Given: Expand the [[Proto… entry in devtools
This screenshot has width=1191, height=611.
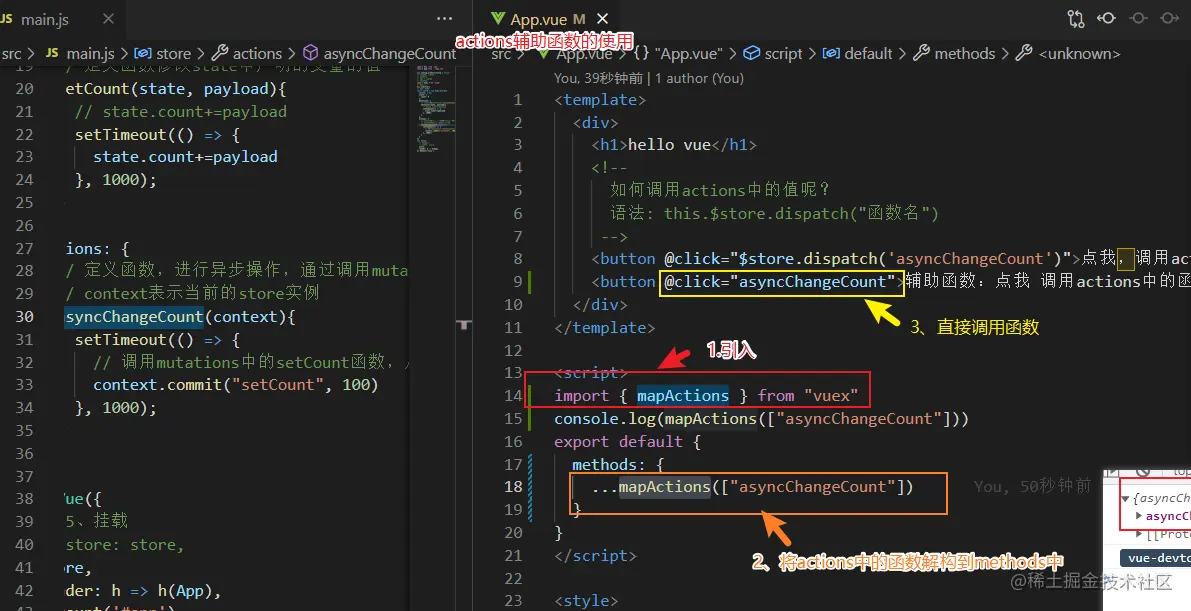Looking at the screenshot, I should (1139, 534).
